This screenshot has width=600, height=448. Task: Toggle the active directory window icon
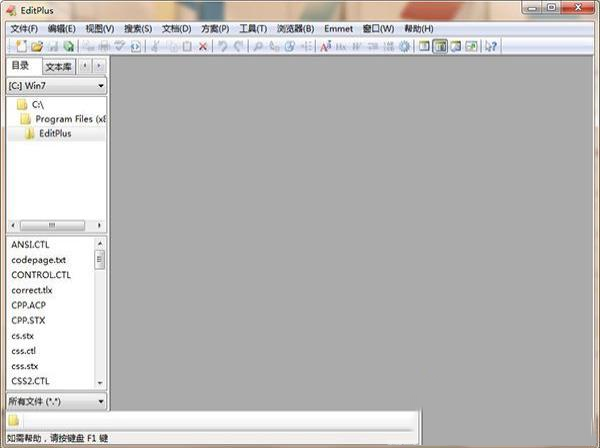(440, 46)
